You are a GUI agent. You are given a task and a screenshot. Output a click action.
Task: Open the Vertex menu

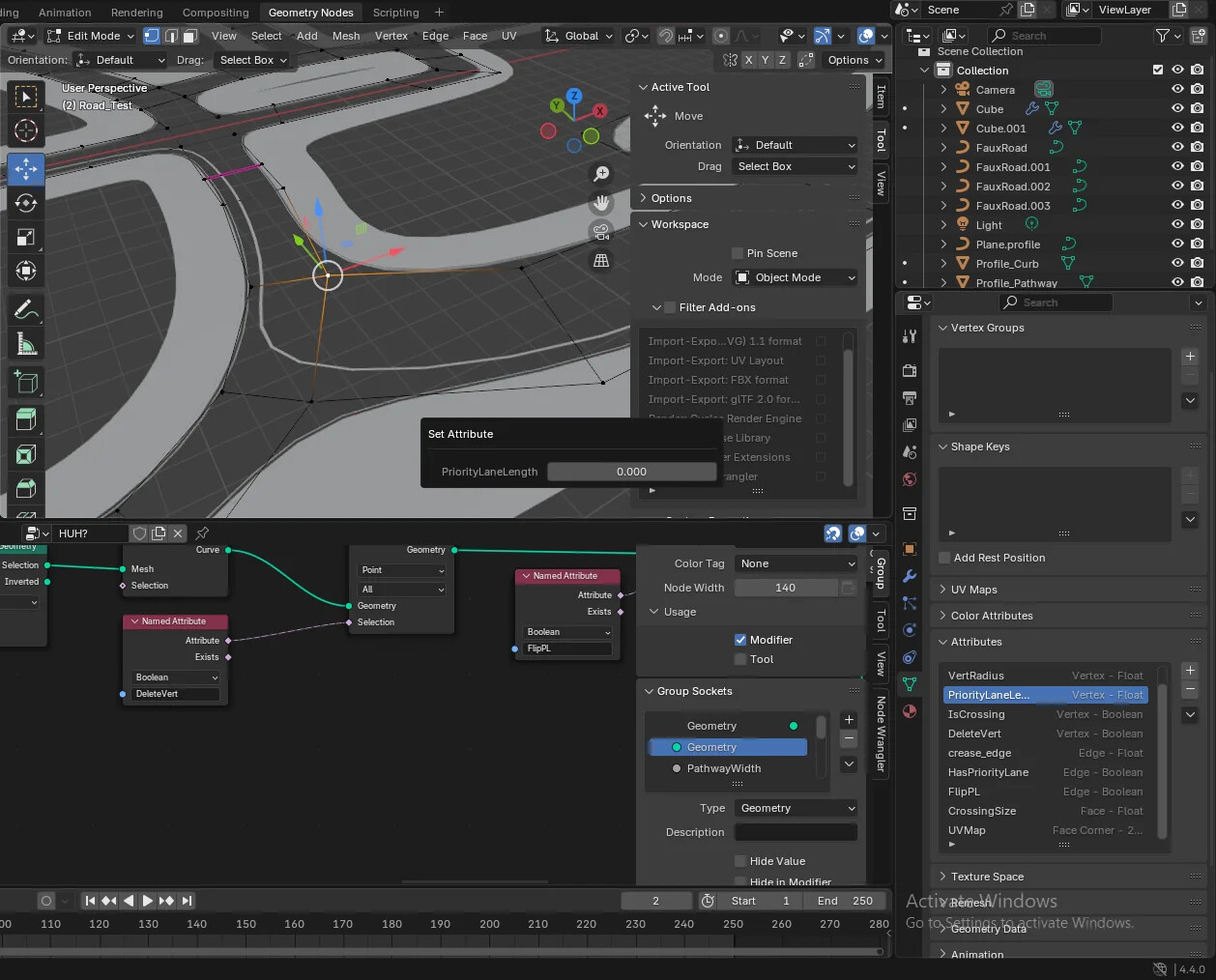pyautogui.click(x=391, y=36)
